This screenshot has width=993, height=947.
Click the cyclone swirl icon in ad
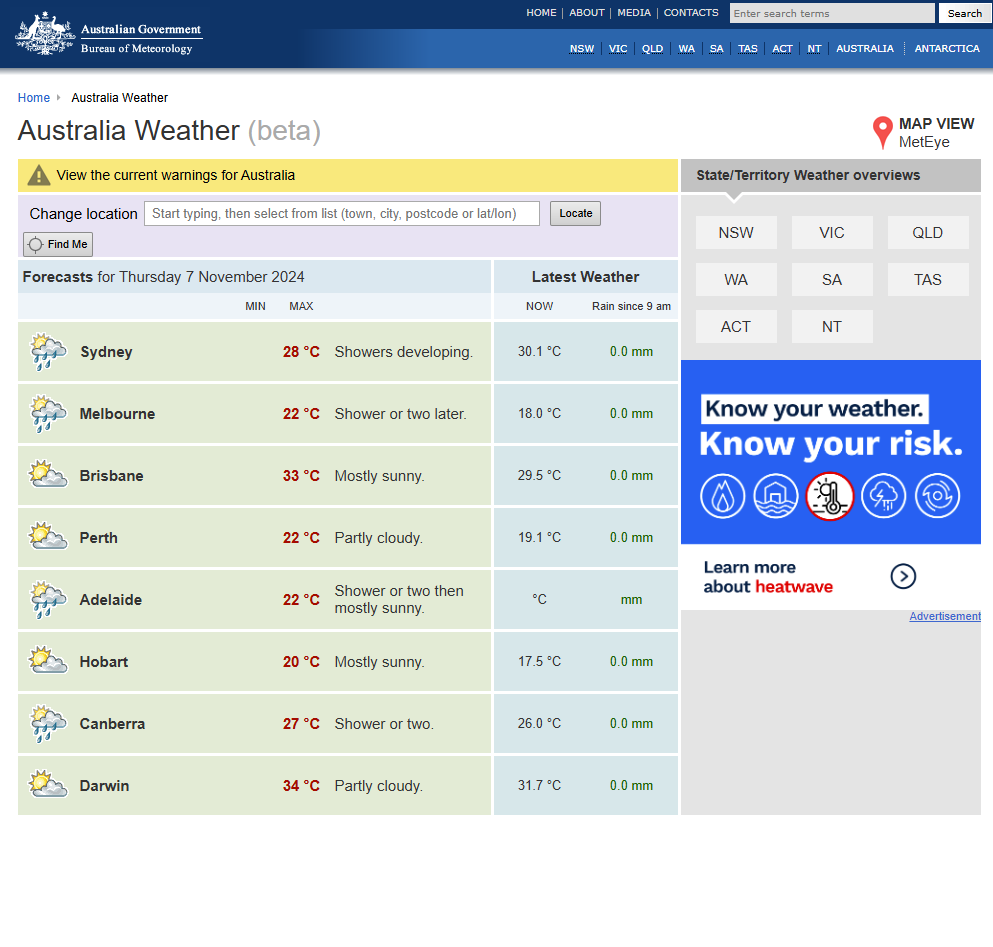point(937,496)
